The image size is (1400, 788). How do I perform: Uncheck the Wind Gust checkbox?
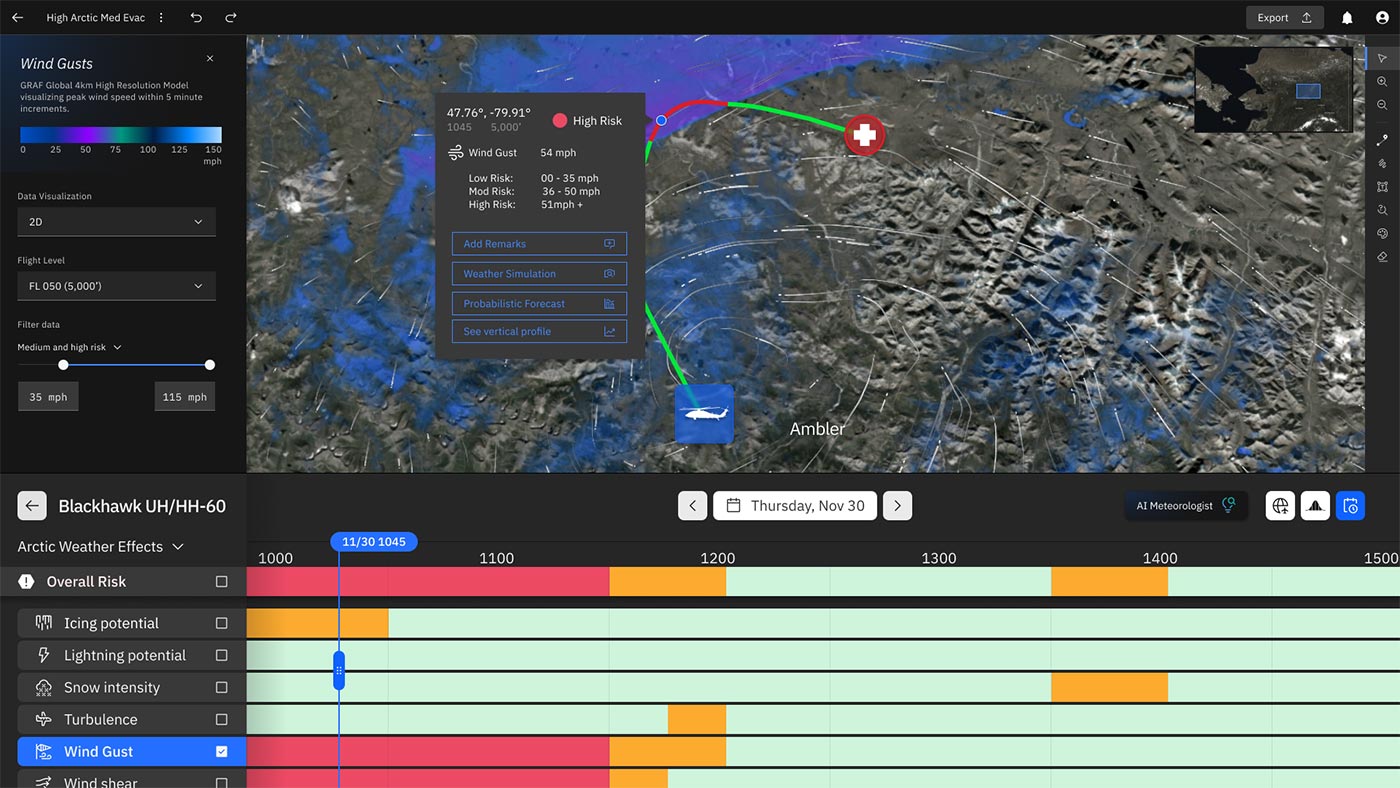(222, 751)
